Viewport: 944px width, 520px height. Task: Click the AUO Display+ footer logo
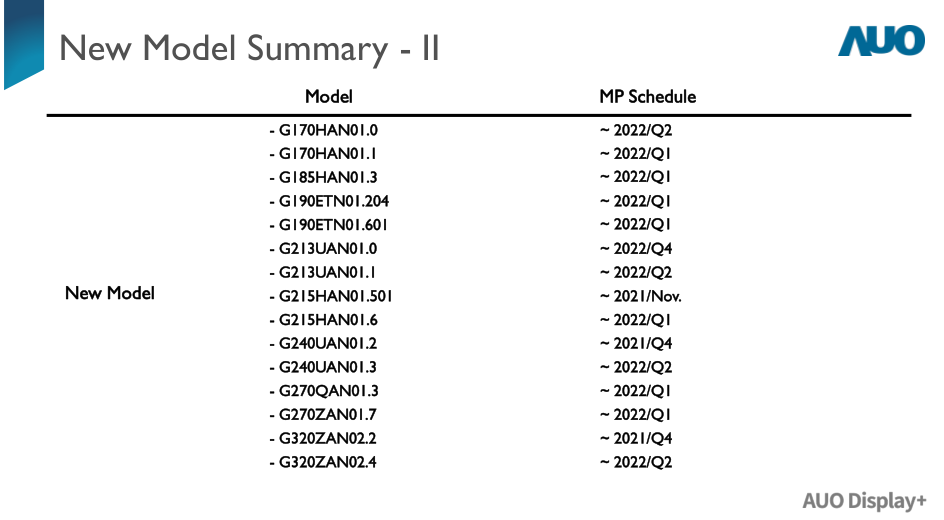pyautogui.click(x=864, y=501)
